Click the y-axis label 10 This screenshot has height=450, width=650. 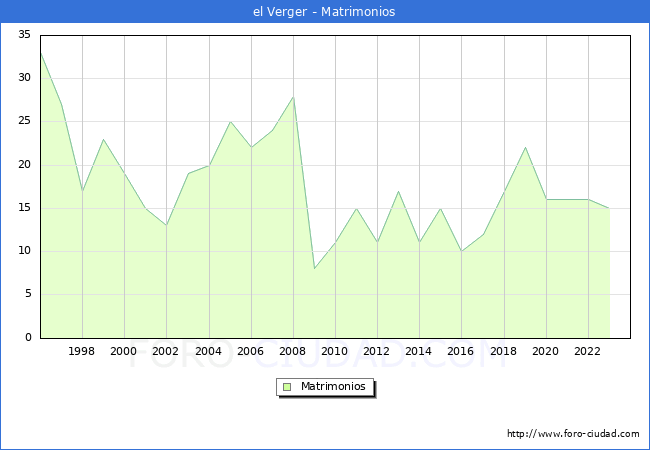[x=25, y=251]
